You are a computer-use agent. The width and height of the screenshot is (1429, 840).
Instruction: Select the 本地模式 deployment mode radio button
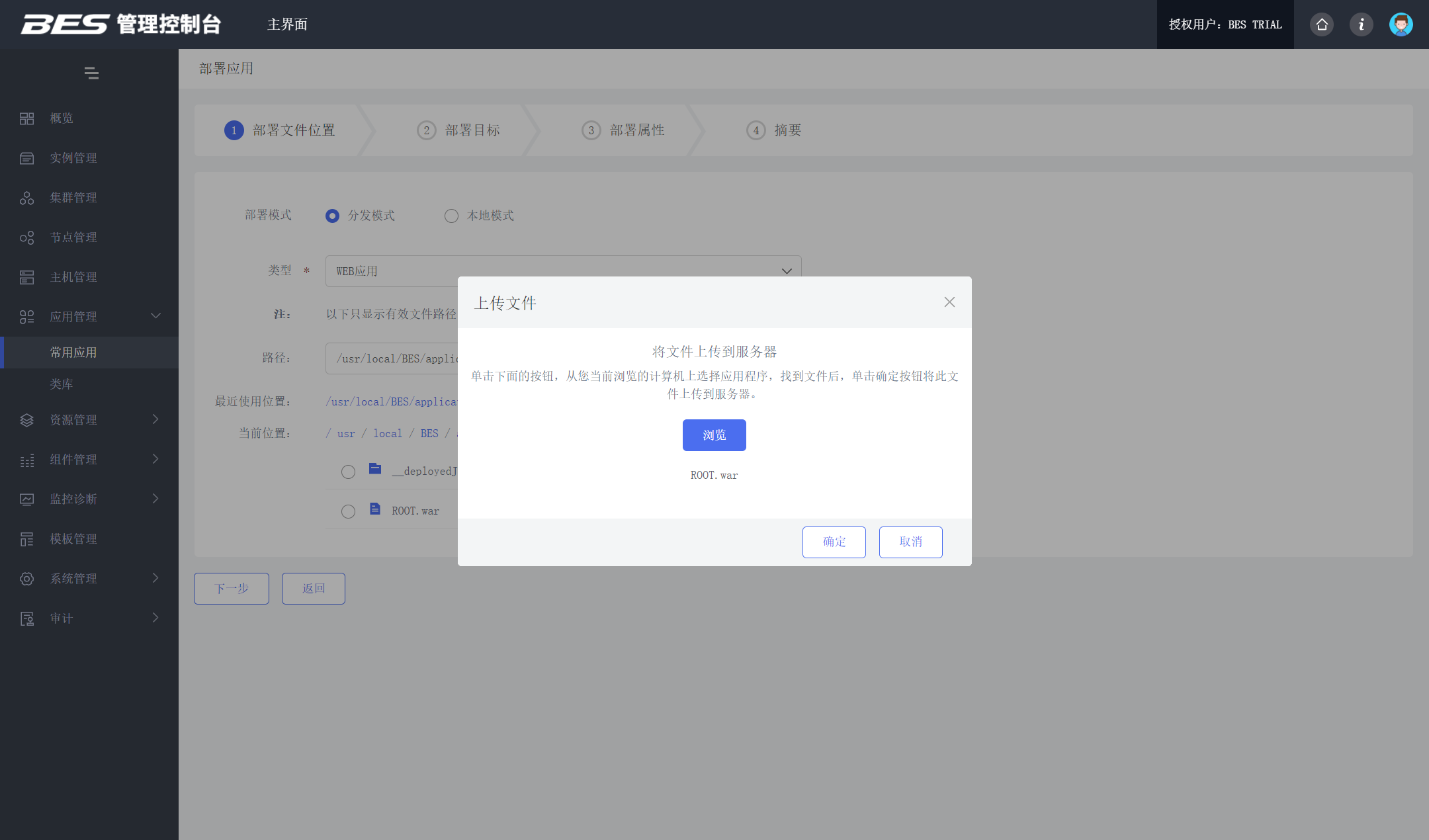452,216
